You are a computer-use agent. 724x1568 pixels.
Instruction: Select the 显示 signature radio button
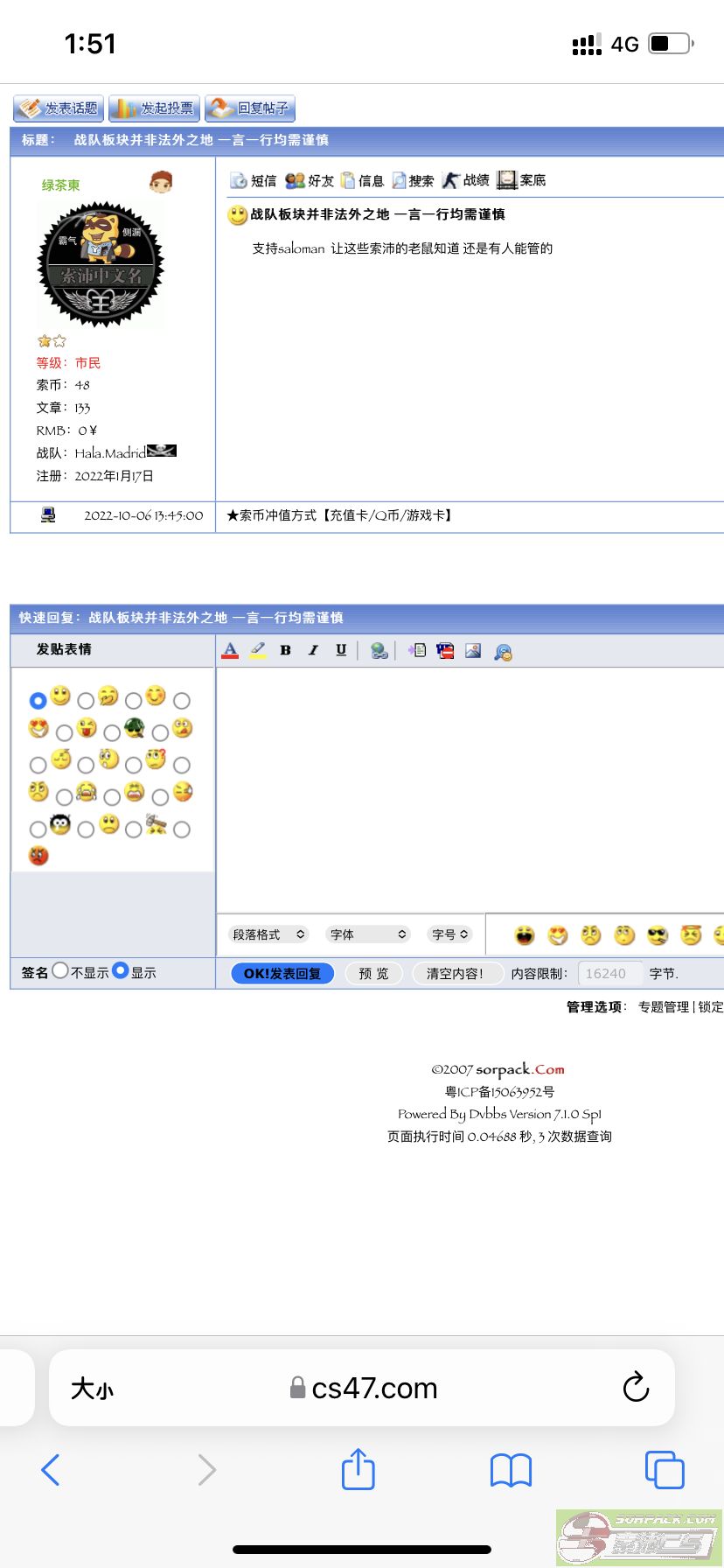[x=121, y=970]
